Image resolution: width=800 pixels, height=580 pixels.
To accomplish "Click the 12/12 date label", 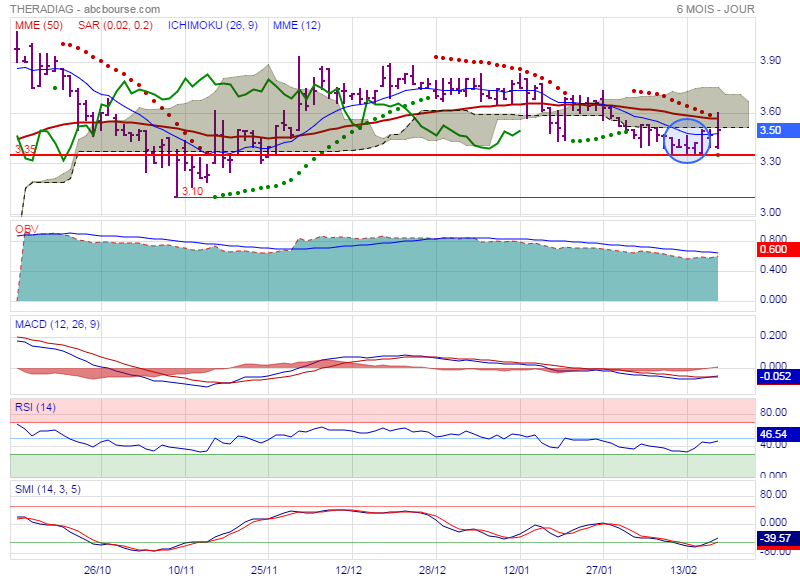I will pos(348,570).
